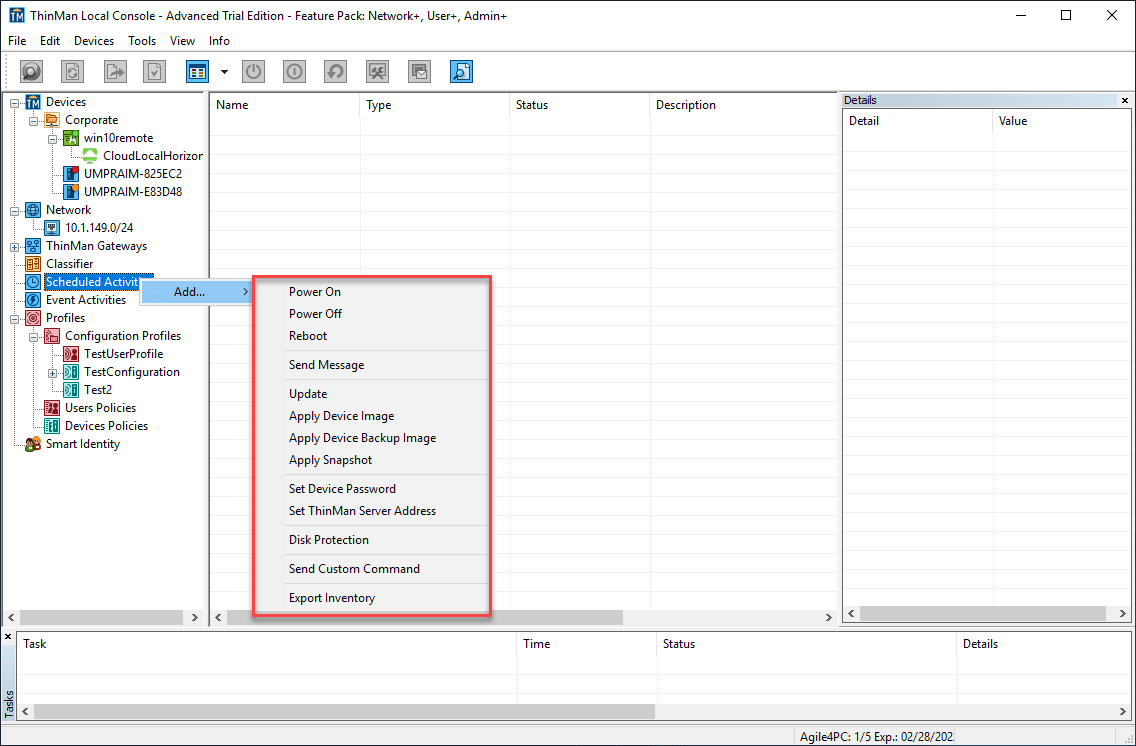Click the magnifier discover toolbar icon

tap(30, 72)
